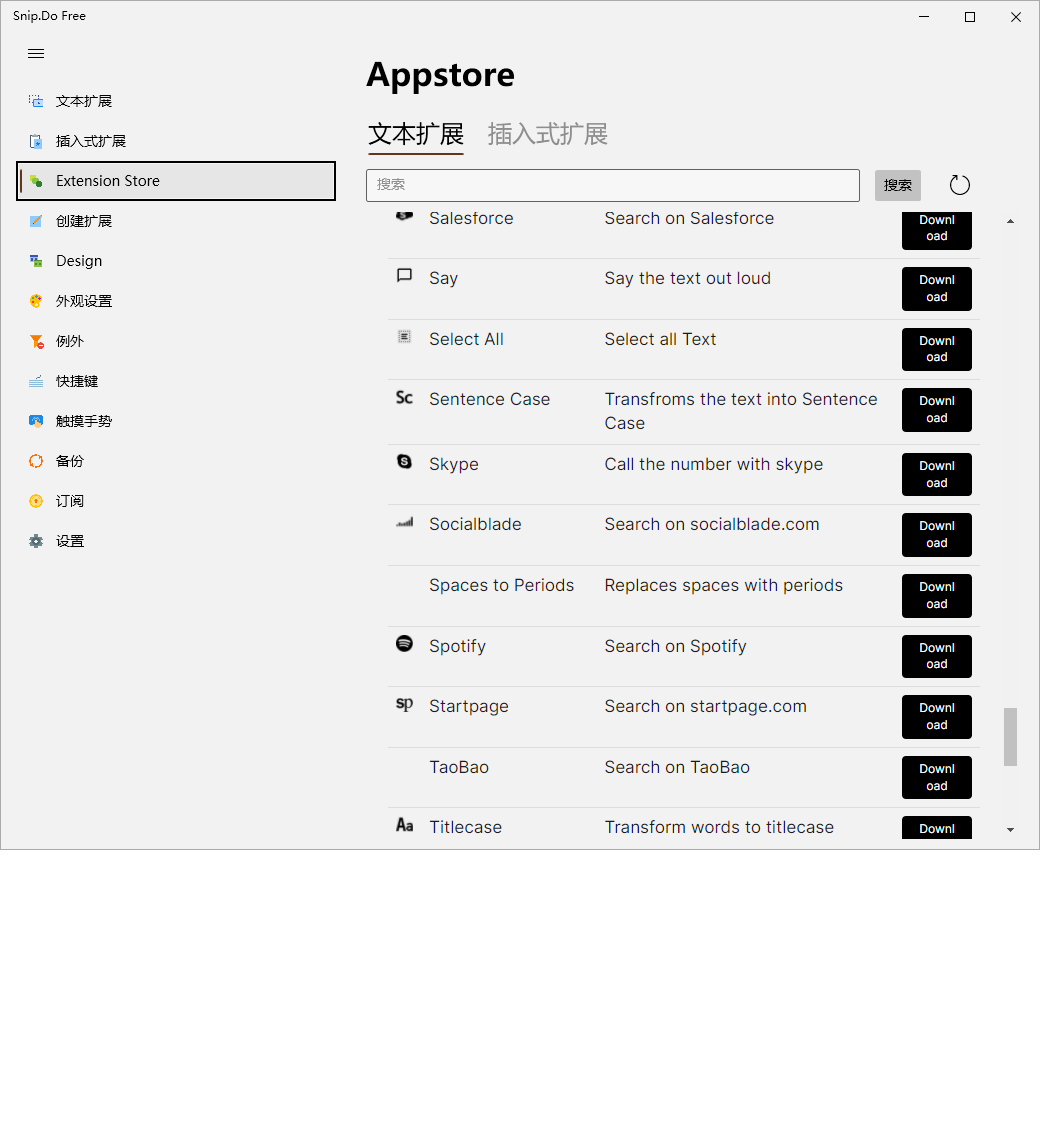The image size is (1040, 1124).
Task: Click 'Say the text out loud' description
Action: [x=687, y=278]
